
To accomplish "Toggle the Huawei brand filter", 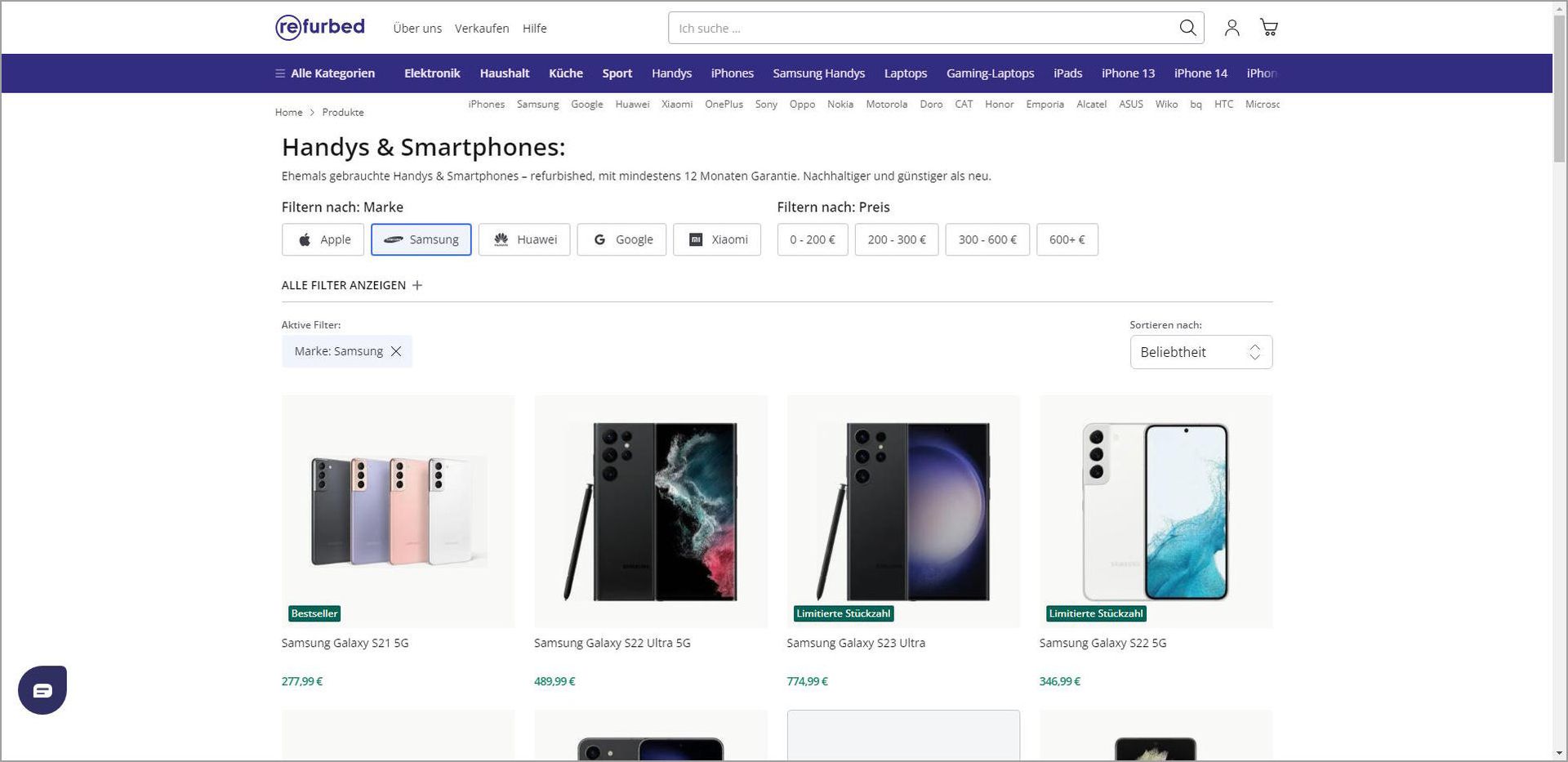I will pos(524,239).
